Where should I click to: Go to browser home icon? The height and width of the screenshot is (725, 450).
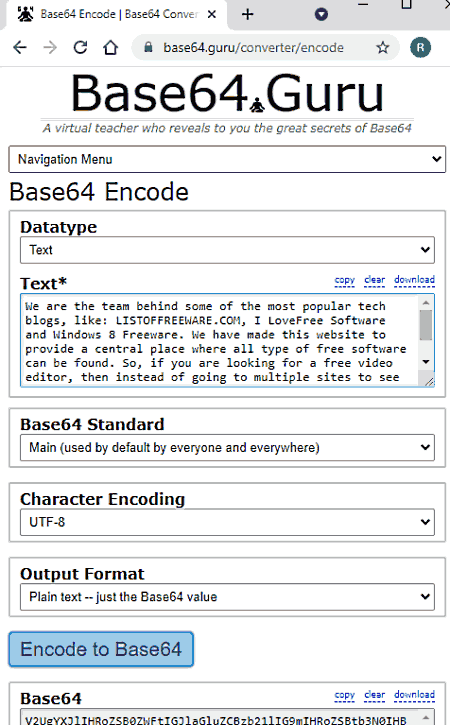point(111,47)
